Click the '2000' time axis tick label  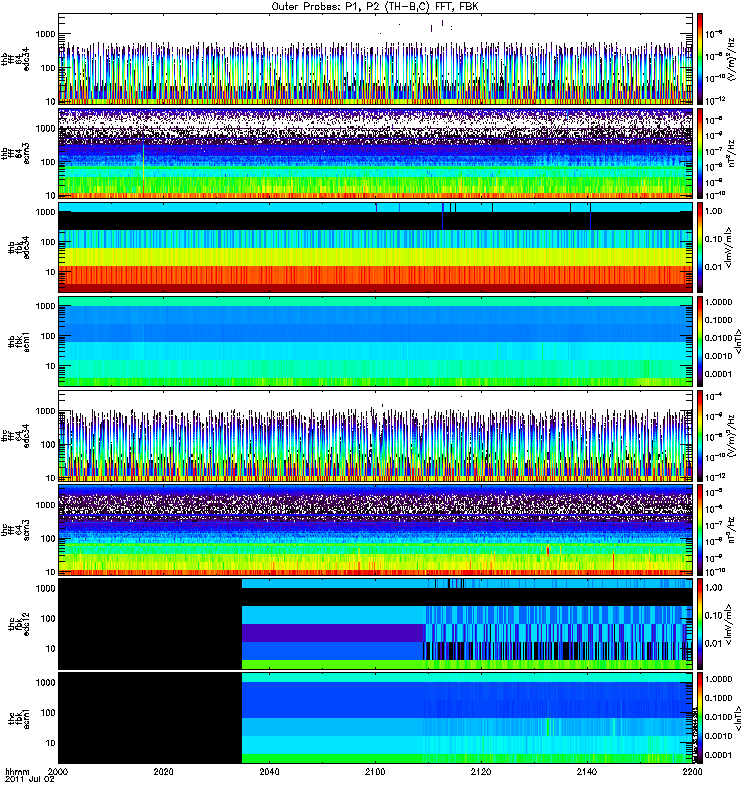tap(58, 771)
